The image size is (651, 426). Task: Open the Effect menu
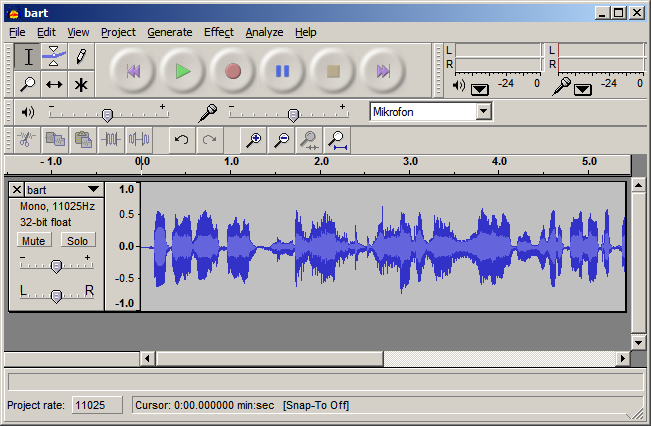pyautogui.click(x=219, y=32)
